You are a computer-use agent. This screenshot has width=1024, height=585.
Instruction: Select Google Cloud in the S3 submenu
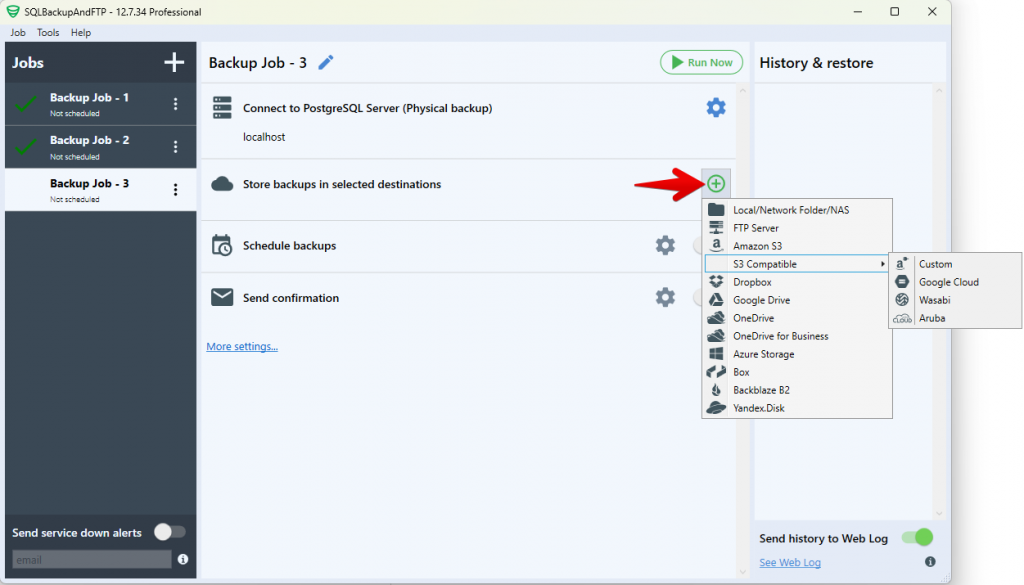click(x=955, y=282)
